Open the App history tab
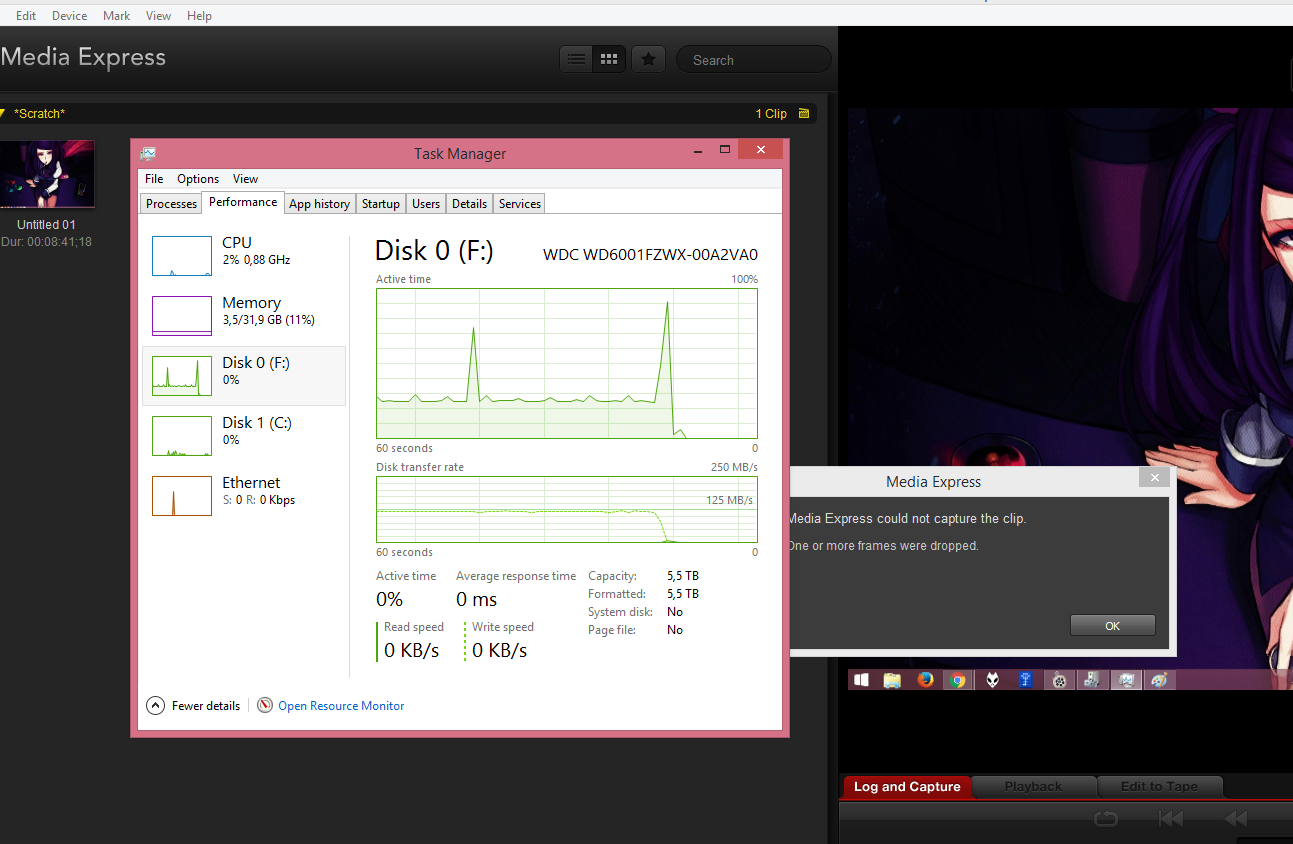The image size is (1293, 844). click(x=319, y=204)
